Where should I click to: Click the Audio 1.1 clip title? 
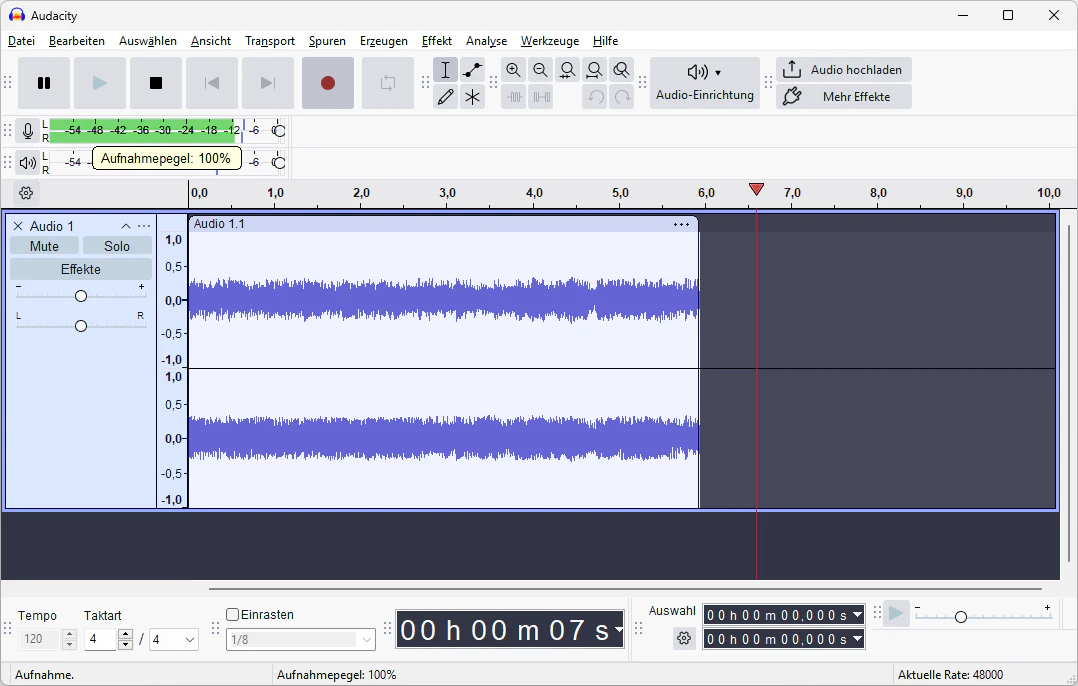pyautogui.click(x=219, y=224)
